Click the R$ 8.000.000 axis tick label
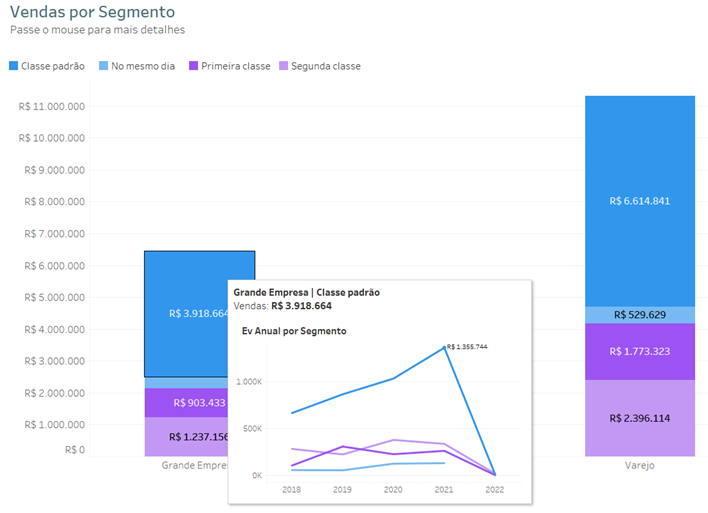The width and height of the screenshot is (708, 513). [55, 202]
